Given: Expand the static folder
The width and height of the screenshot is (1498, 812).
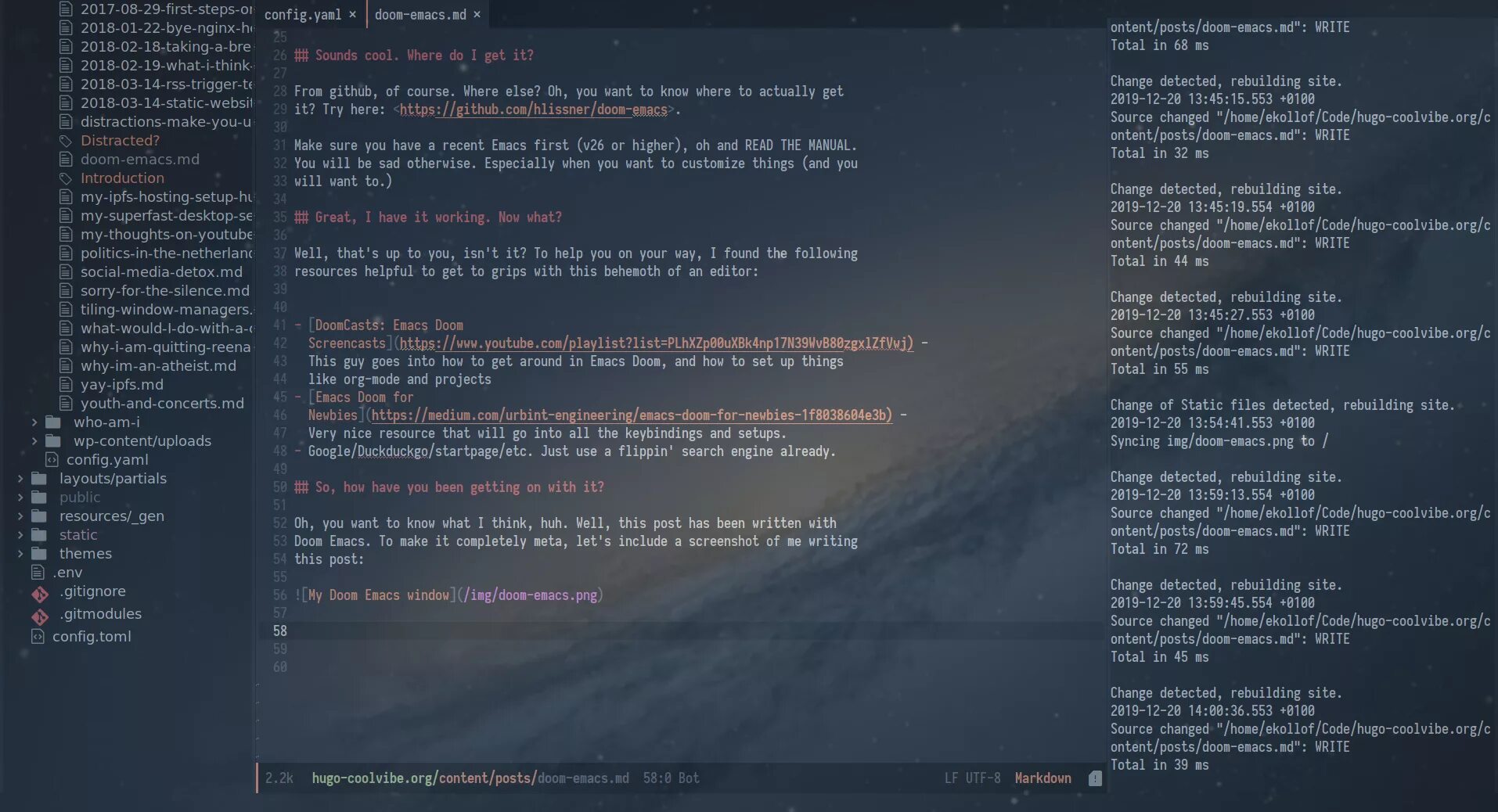Looking at the screenshot, I should click(20, 535).
